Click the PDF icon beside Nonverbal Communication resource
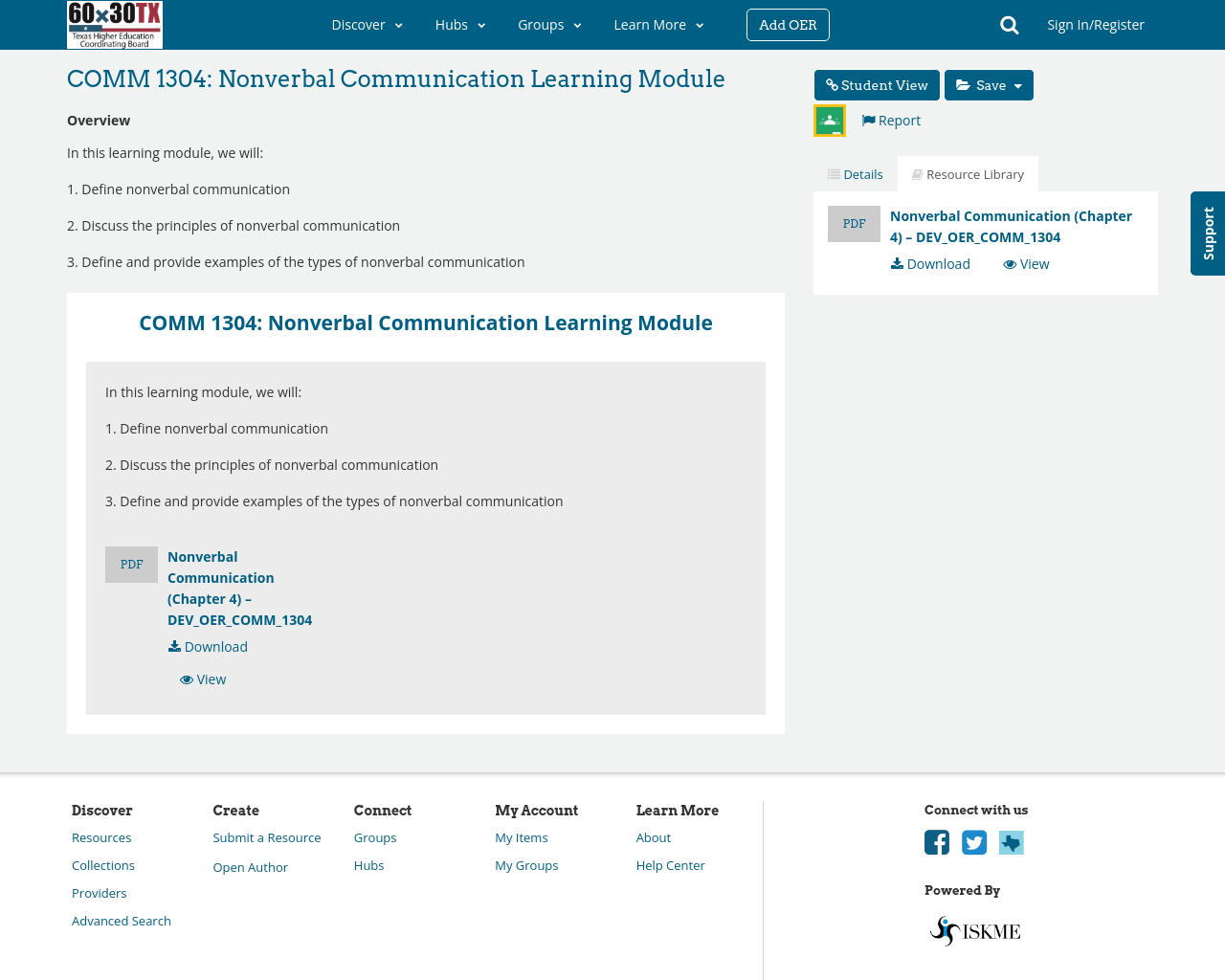This screenshot has height=980, width=1225. [x=854, y=223]
